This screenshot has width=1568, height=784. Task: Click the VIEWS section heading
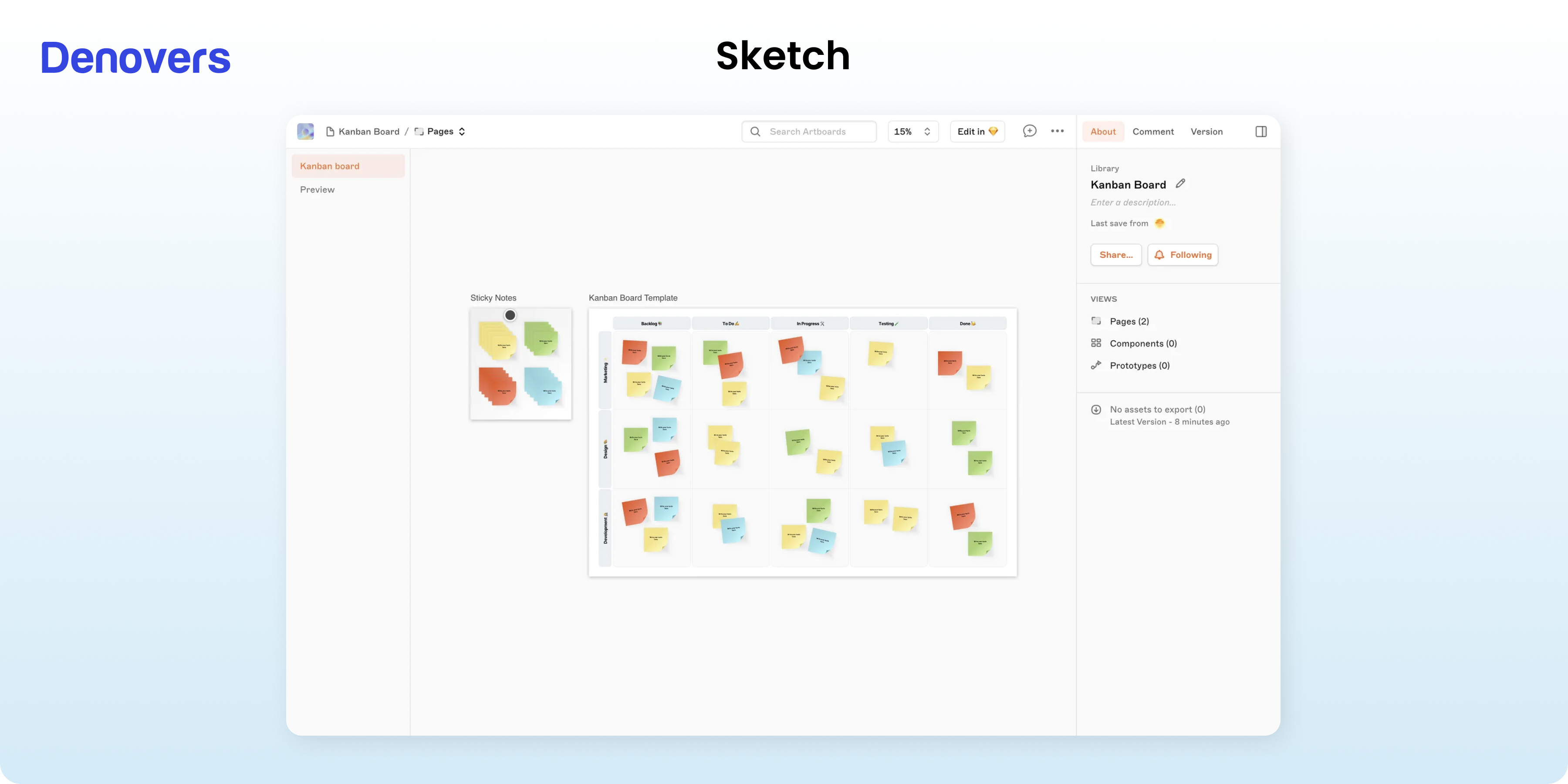[x=1104, y=299]
